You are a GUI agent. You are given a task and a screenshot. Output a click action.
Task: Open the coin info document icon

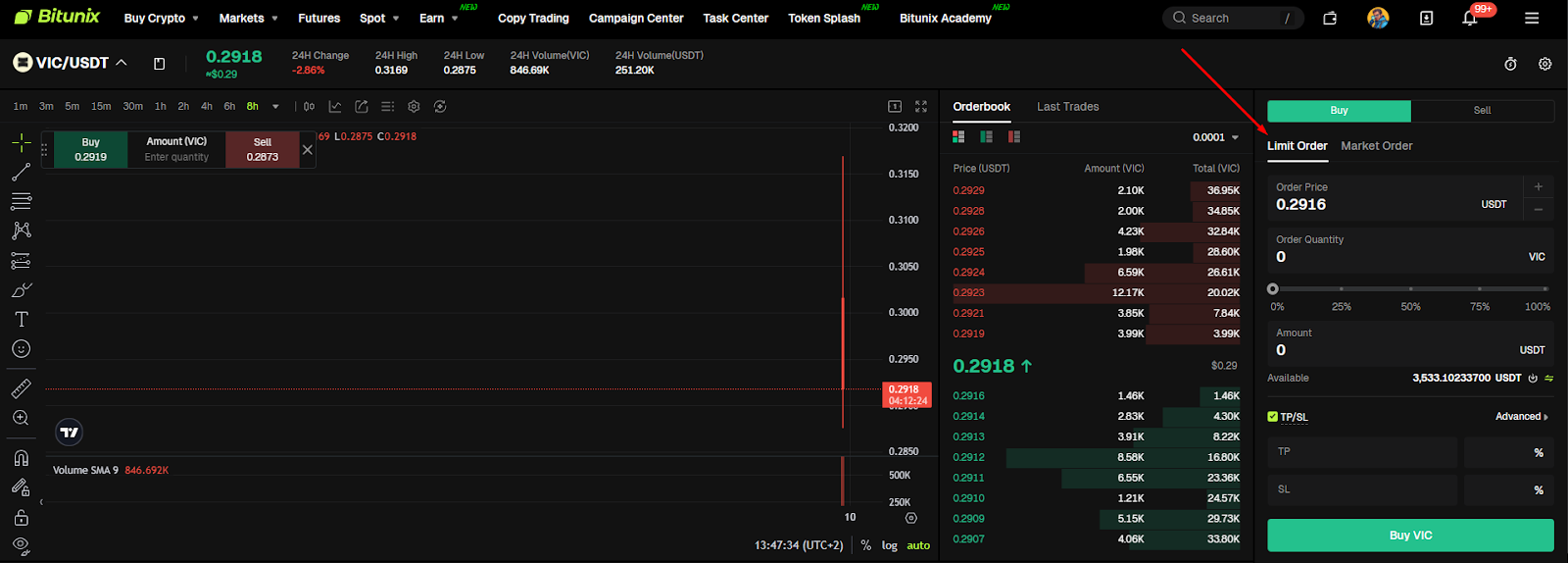[159, 64]
